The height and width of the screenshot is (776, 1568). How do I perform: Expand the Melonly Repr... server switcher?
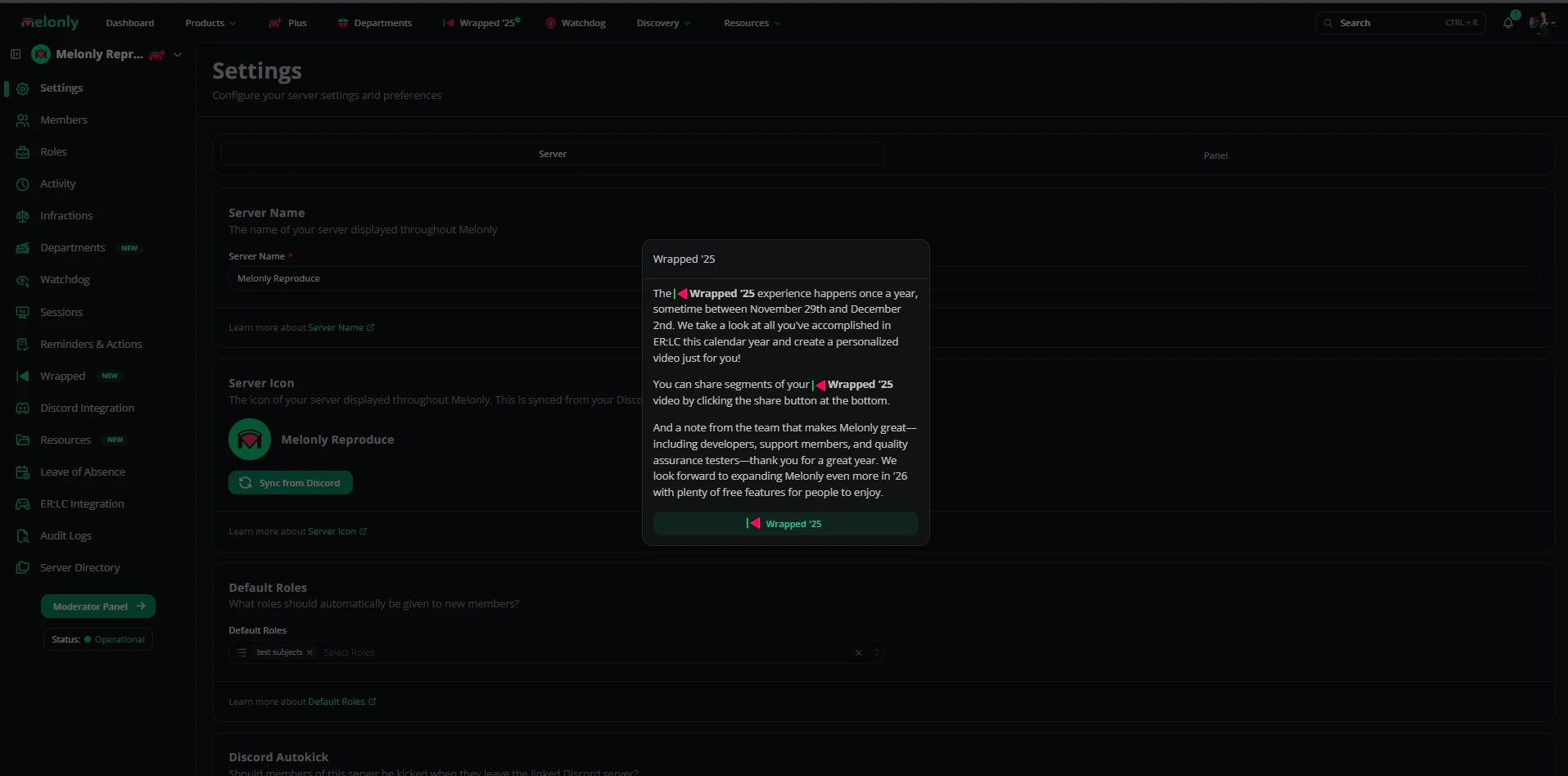pos(106,54)
